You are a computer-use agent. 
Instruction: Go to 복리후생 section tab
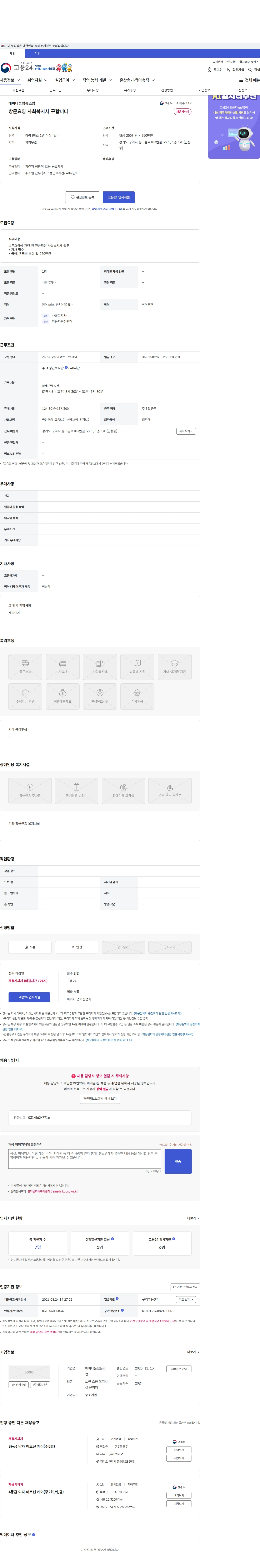[130, 90]
